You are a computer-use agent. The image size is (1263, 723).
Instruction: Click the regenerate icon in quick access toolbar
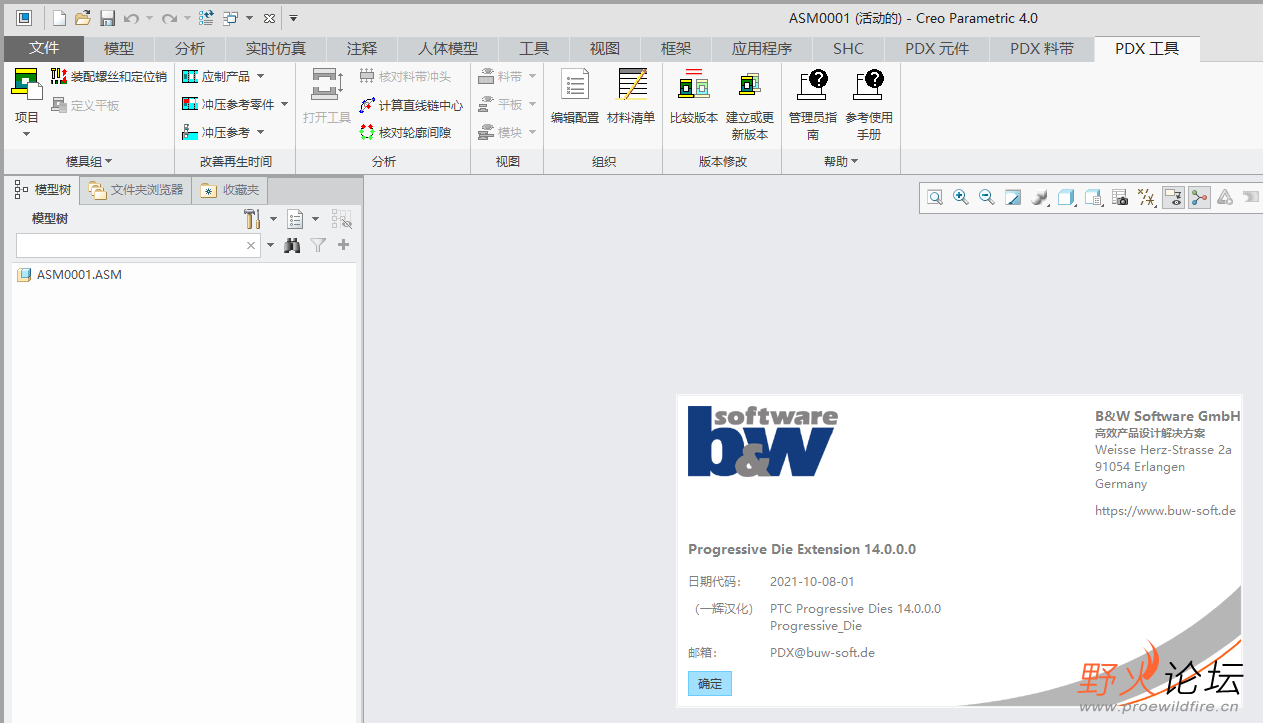click(x=206, y=18)
